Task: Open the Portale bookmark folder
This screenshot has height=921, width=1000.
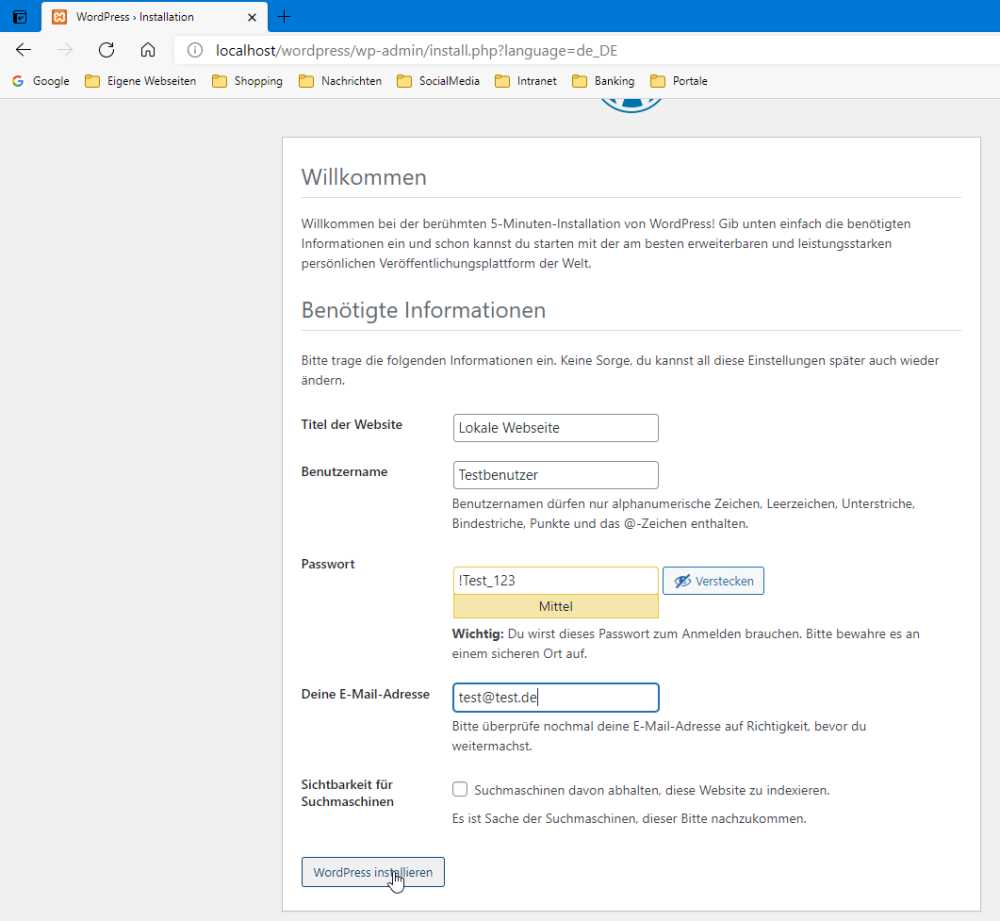Action: pos(679,81)
